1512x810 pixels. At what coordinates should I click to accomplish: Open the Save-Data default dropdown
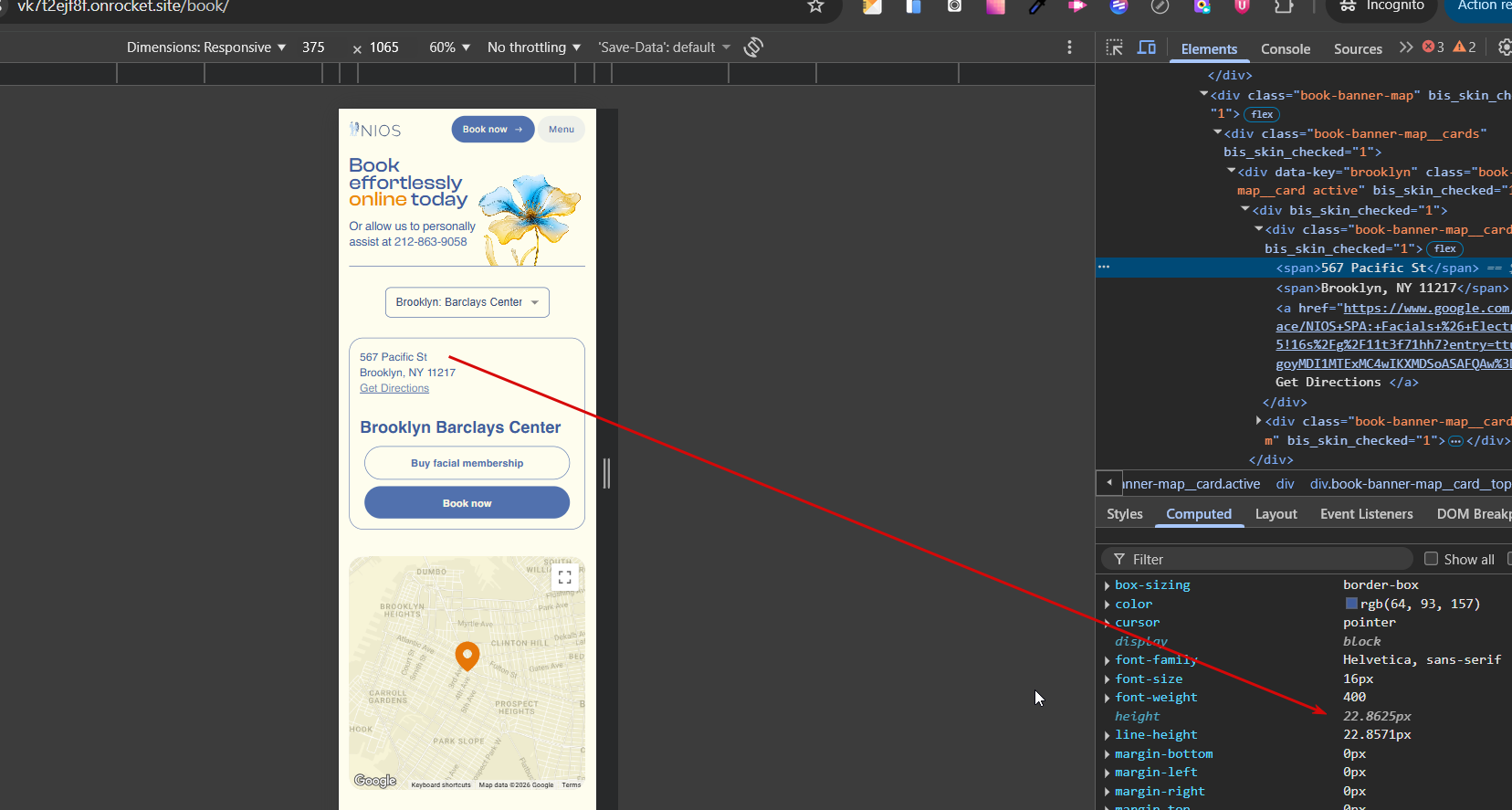coord(665,47)
